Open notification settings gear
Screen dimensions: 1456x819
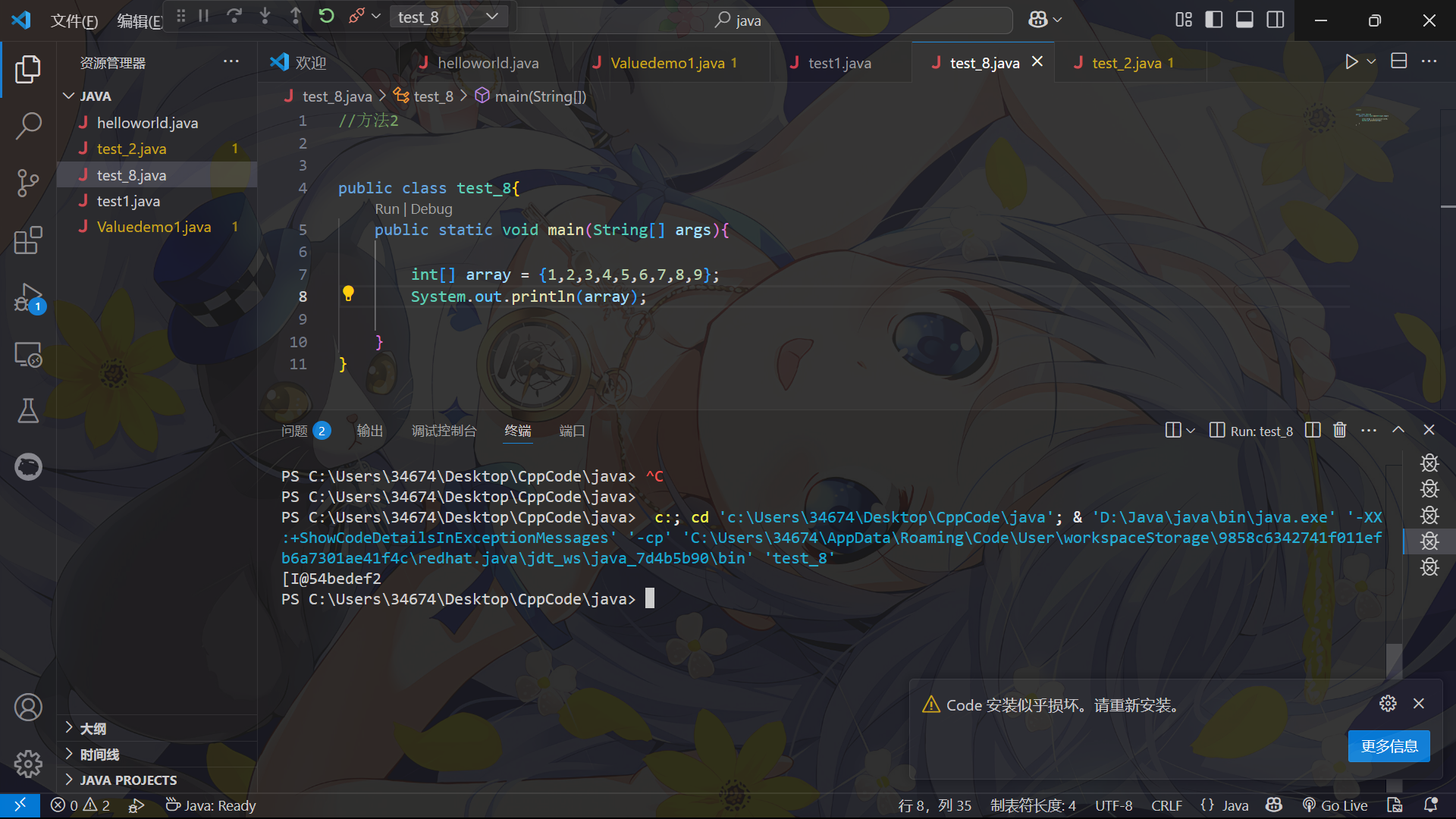(x=1388, y=704)
